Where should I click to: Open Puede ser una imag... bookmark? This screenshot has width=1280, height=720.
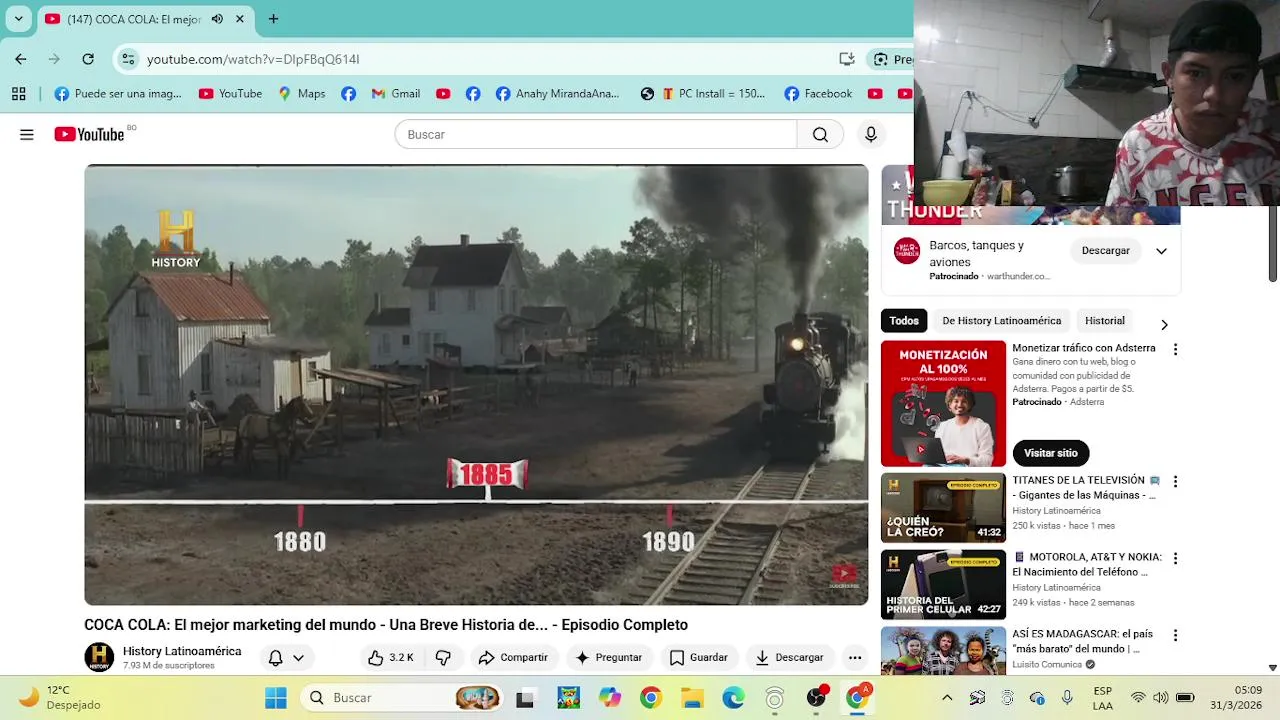(x=118, y=94)
